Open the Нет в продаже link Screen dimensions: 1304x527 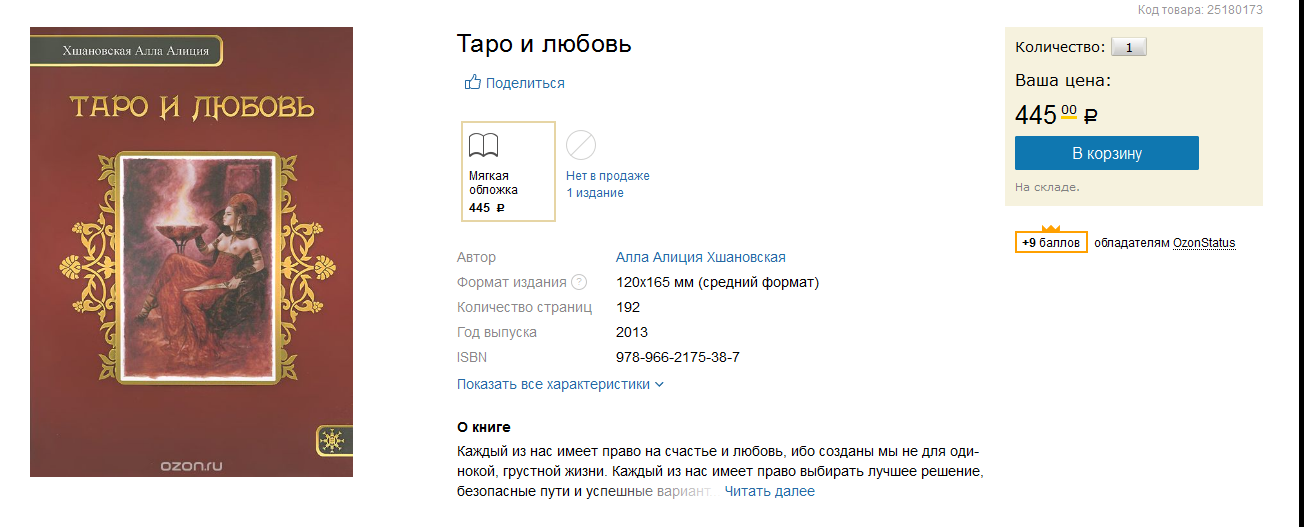click(608, 176)
